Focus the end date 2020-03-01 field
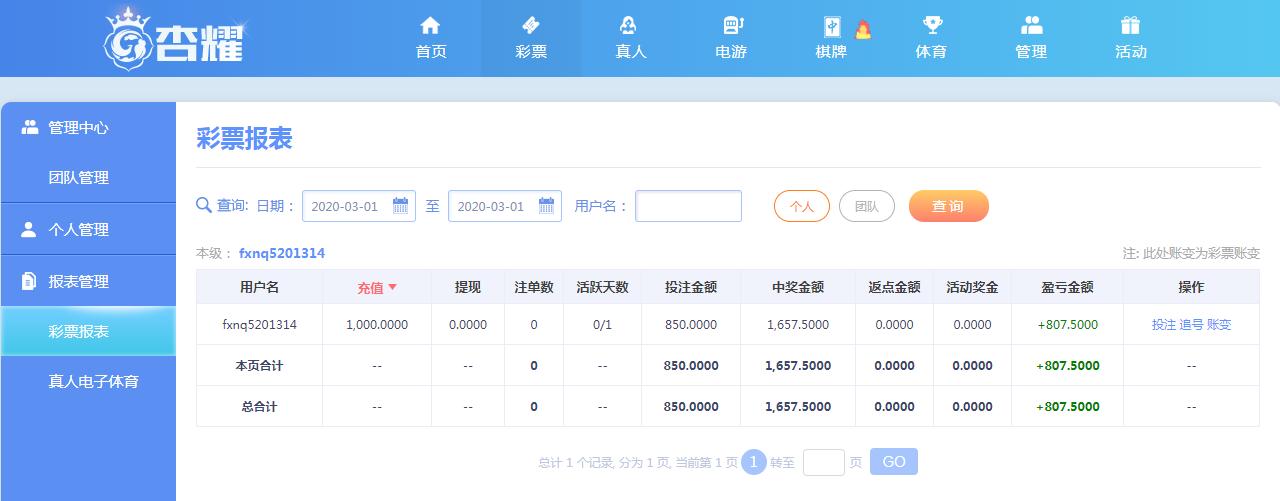 click(x=505, y=206)
